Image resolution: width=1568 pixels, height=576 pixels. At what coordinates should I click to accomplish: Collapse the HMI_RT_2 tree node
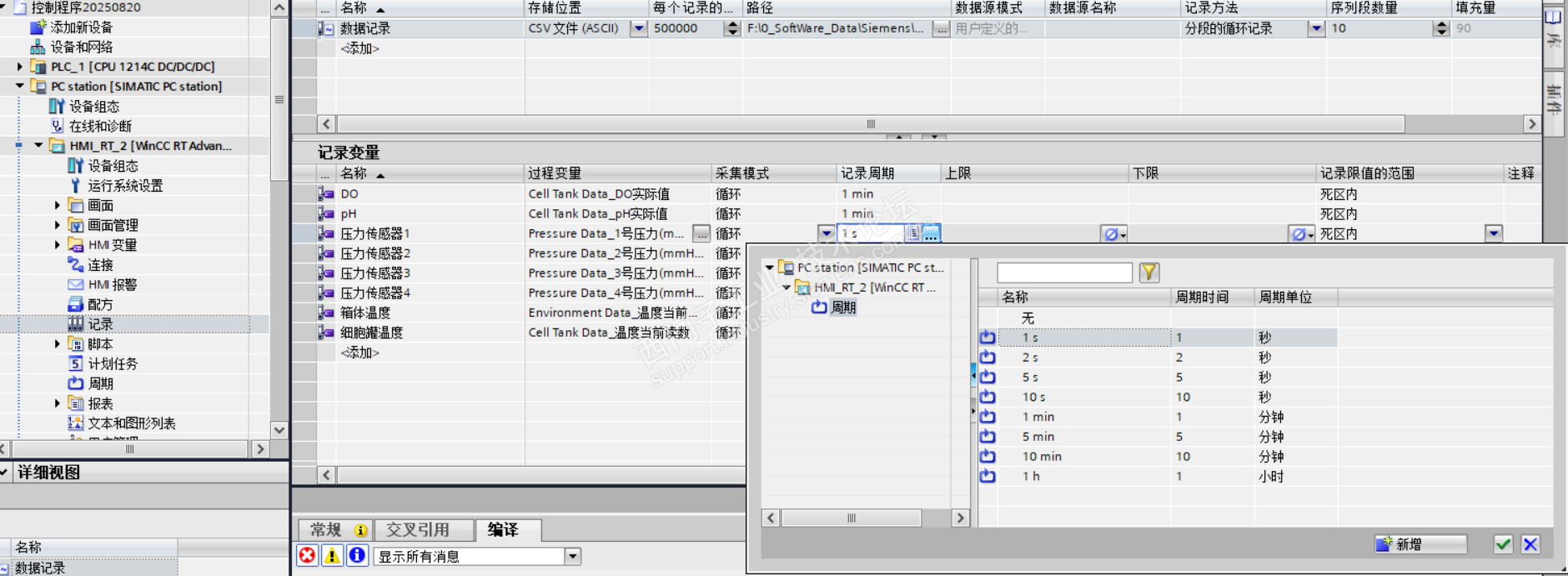(x=38, y=146)
